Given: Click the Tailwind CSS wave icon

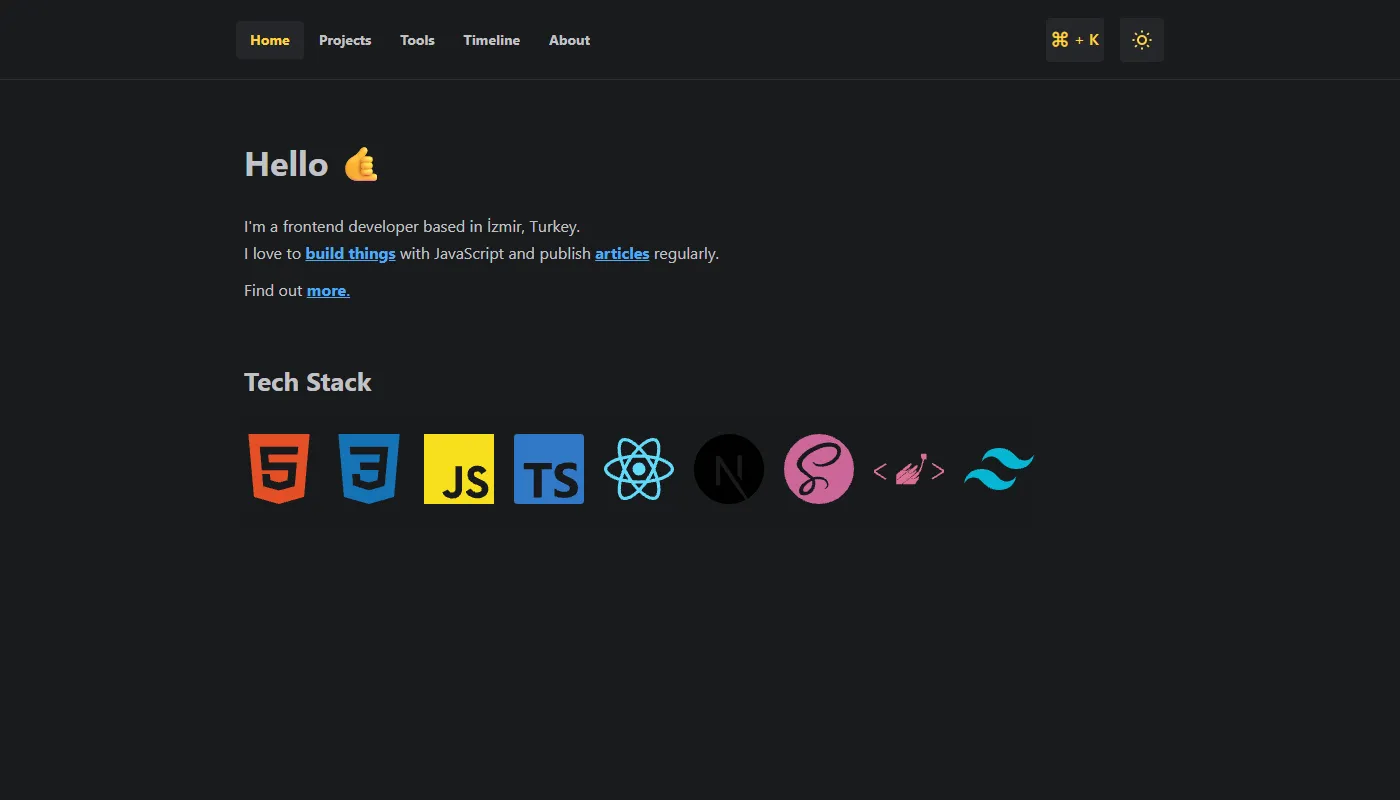Looking at the screenshot, I should click(x=999, y=469).
